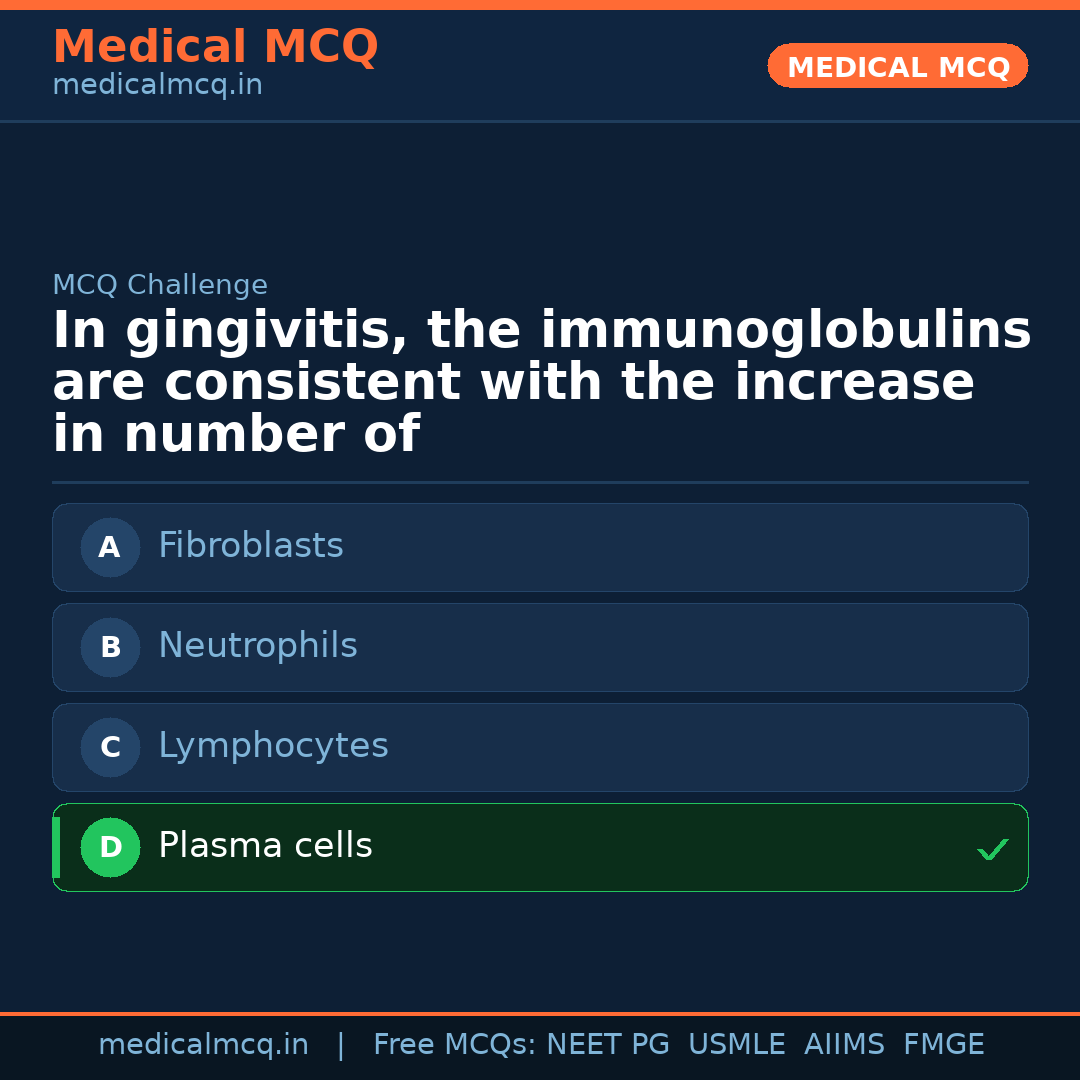The width and height of the screenshot is (1080, 1080).
Task: Click the green circled D badge
Action: click(110, 847)
